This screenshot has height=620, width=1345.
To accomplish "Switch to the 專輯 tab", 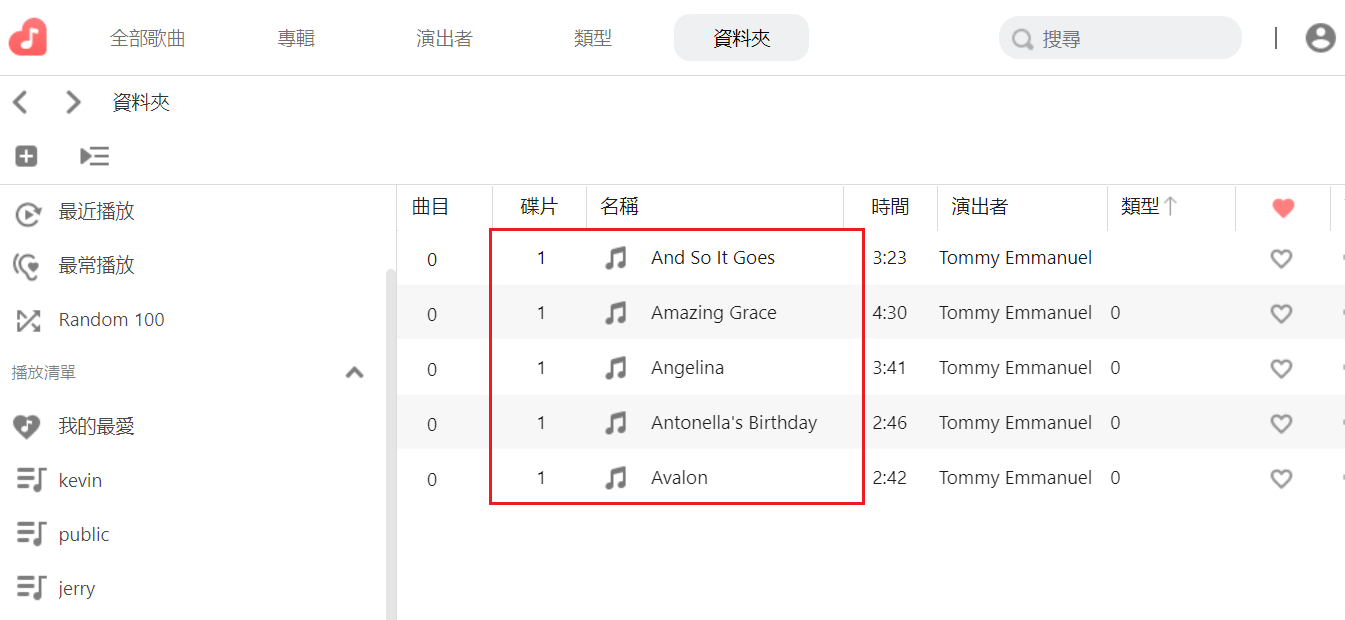I will pos(296,39).
